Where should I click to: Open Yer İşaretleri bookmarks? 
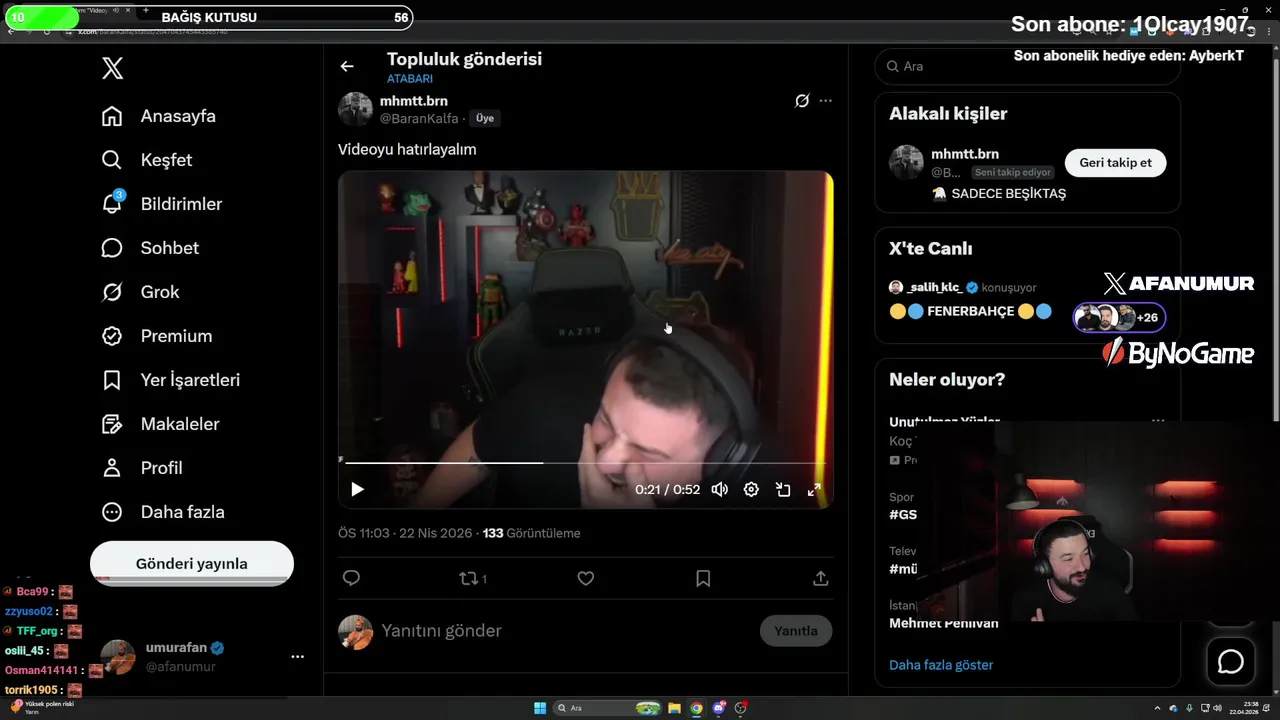click(171, 380)
